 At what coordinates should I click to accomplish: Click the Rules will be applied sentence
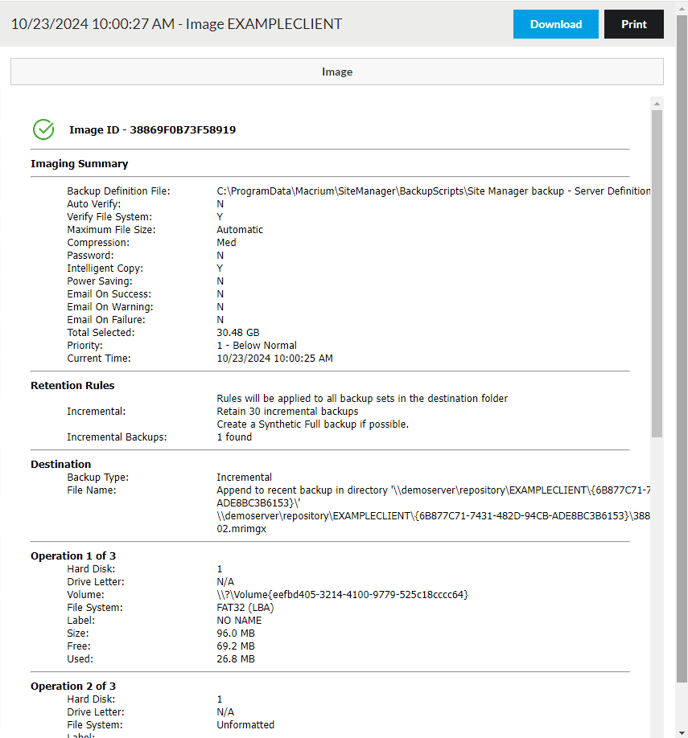(362, 399)
